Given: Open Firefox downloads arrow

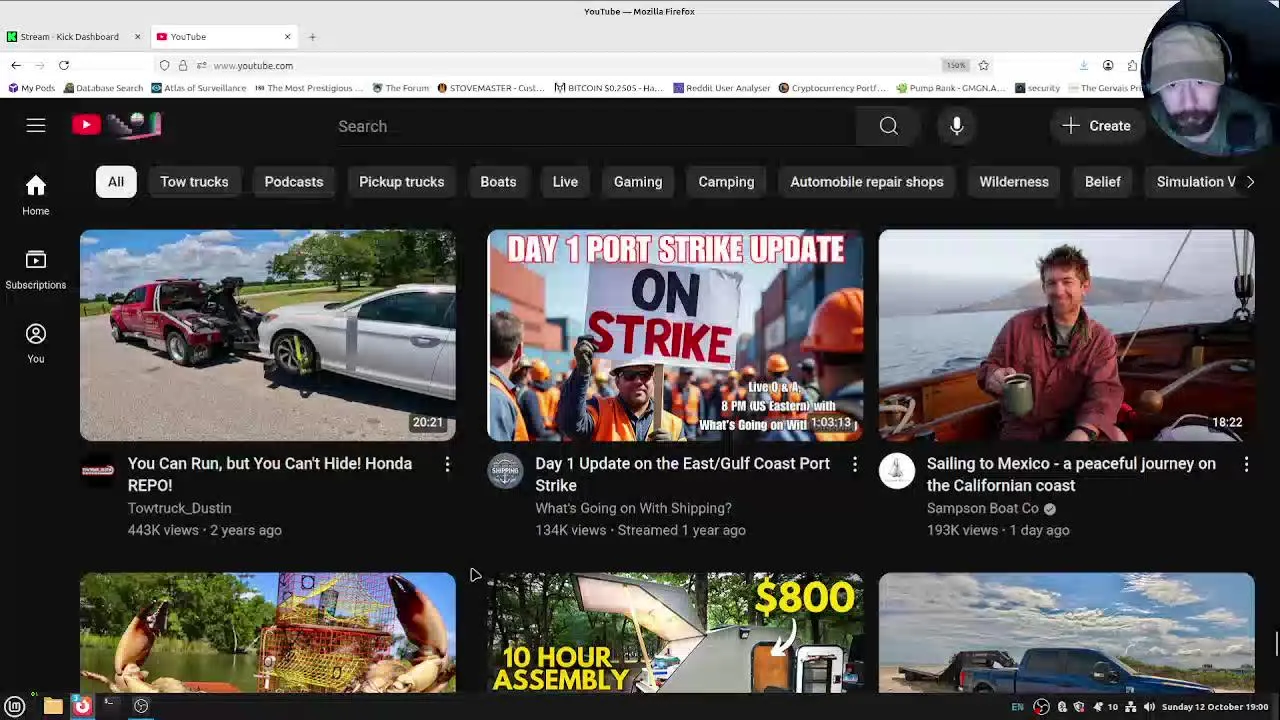Looking at the screenshot, I should click(x=1083, y=65).
